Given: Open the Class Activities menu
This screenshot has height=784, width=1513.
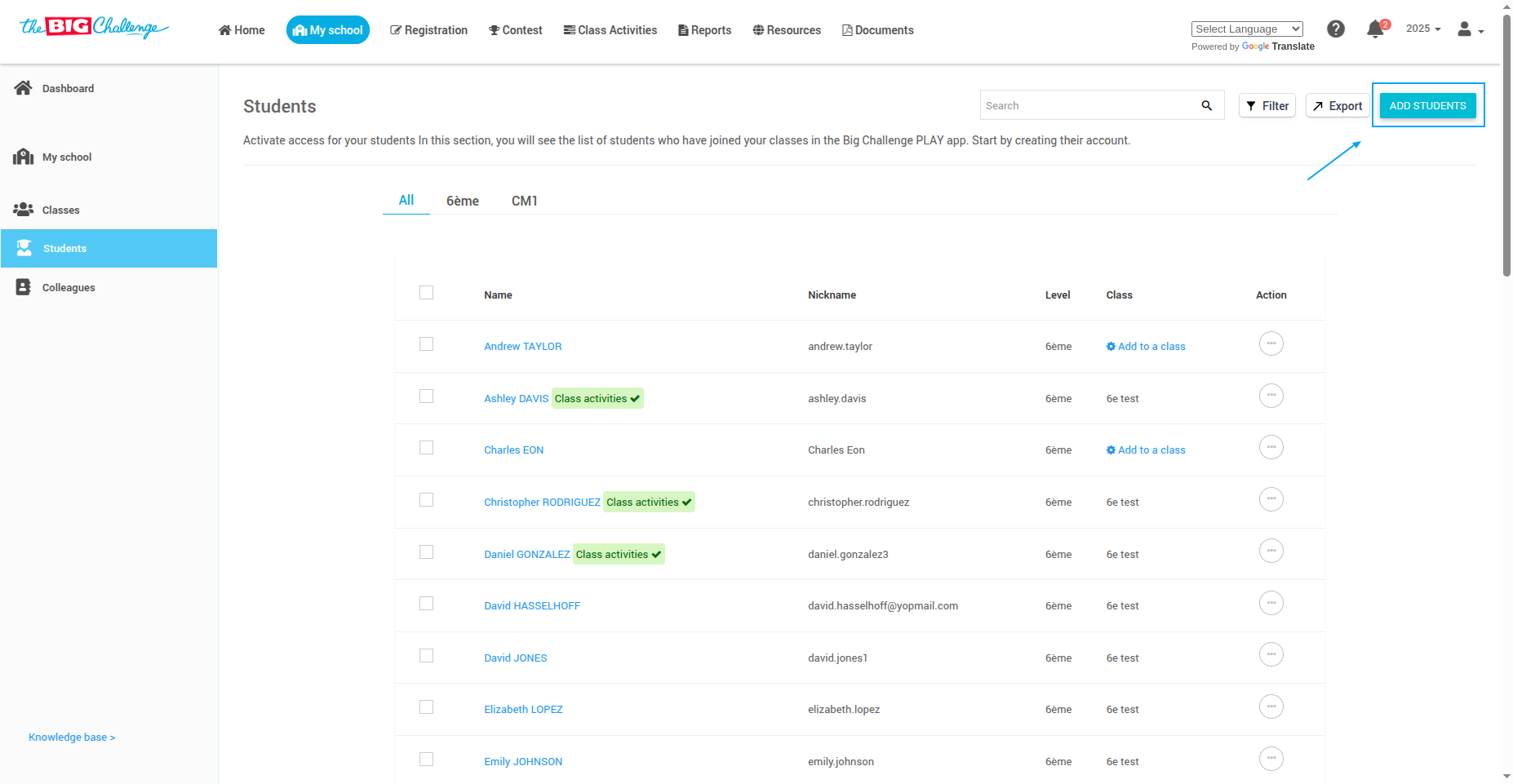Looking at the screenshot, I should pyautogui.click(x=610, y=30).
